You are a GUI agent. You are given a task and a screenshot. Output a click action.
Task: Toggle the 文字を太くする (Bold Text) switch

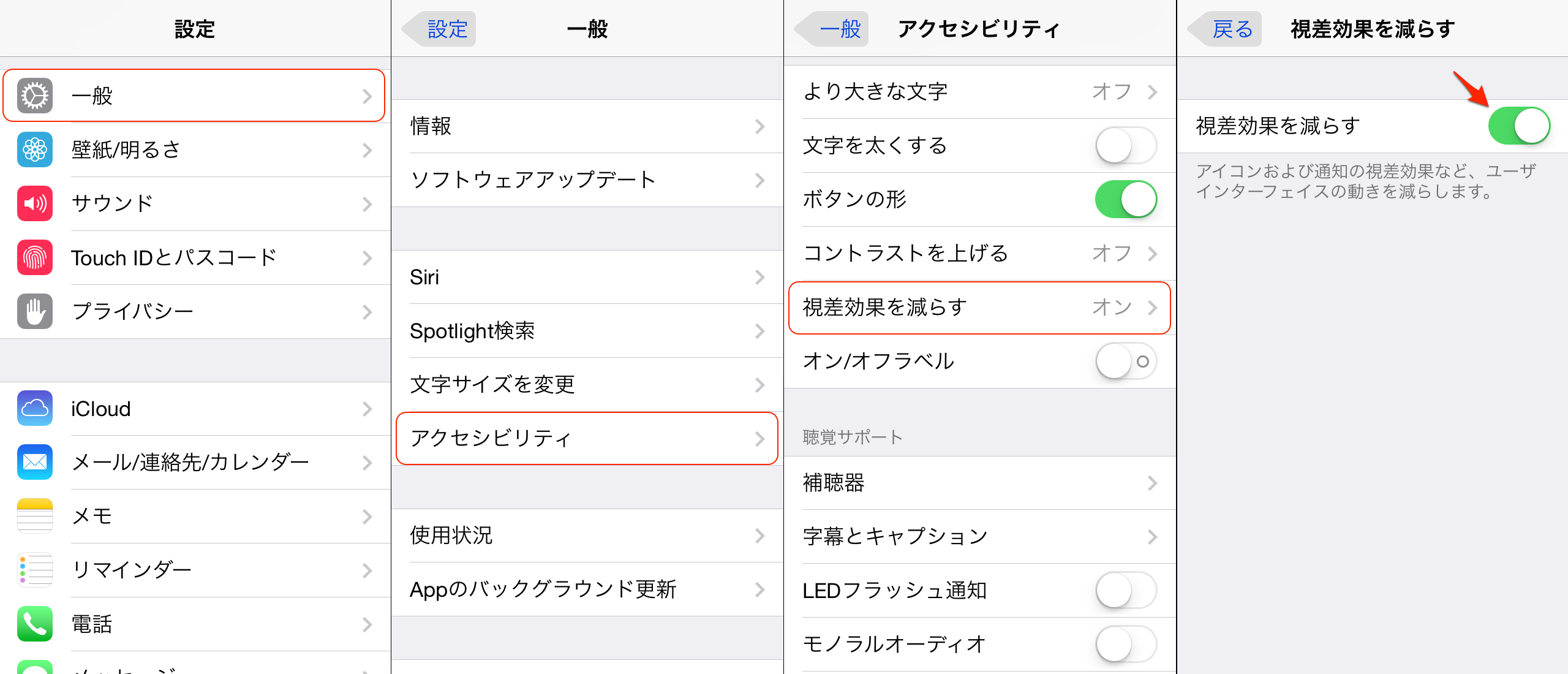pos(1125,146)
